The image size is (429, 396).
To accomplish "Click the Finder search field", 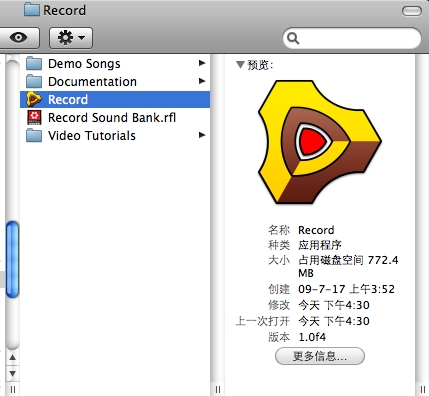I will point(352,38).
